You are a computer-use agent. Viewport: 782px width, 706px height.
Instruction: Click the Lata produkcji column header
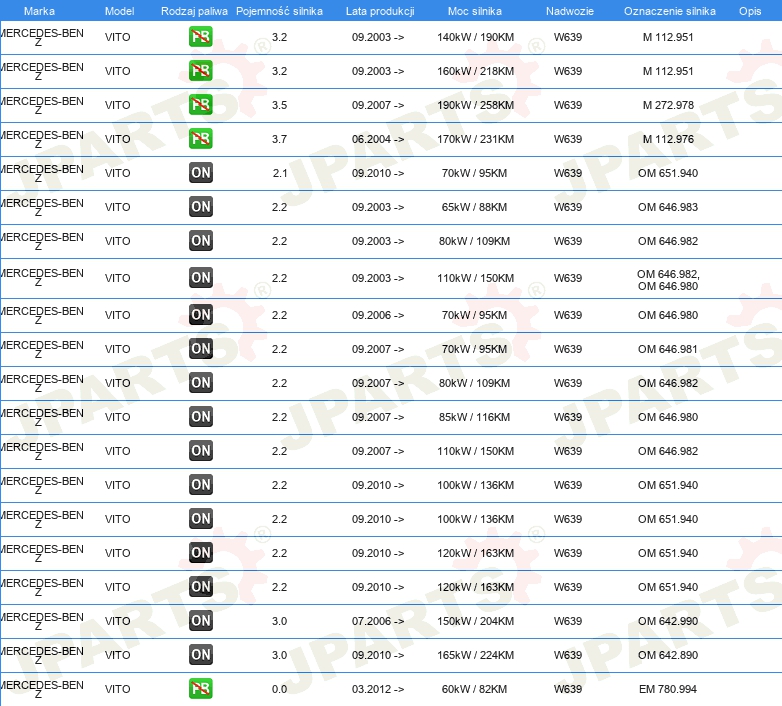[380, 11]
